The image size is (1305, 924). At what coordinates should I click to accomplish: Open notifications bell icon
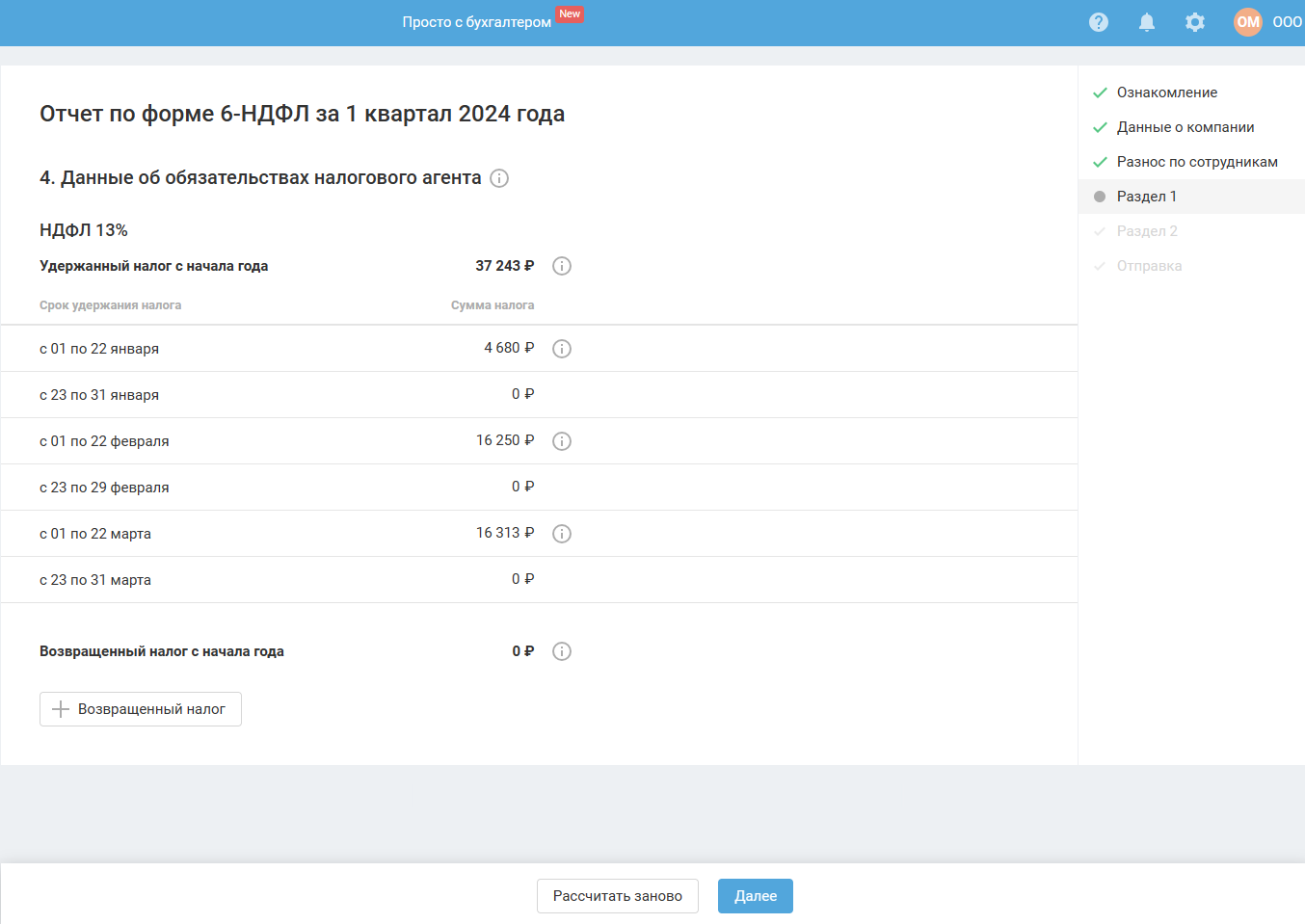[x=1147, y=22]
